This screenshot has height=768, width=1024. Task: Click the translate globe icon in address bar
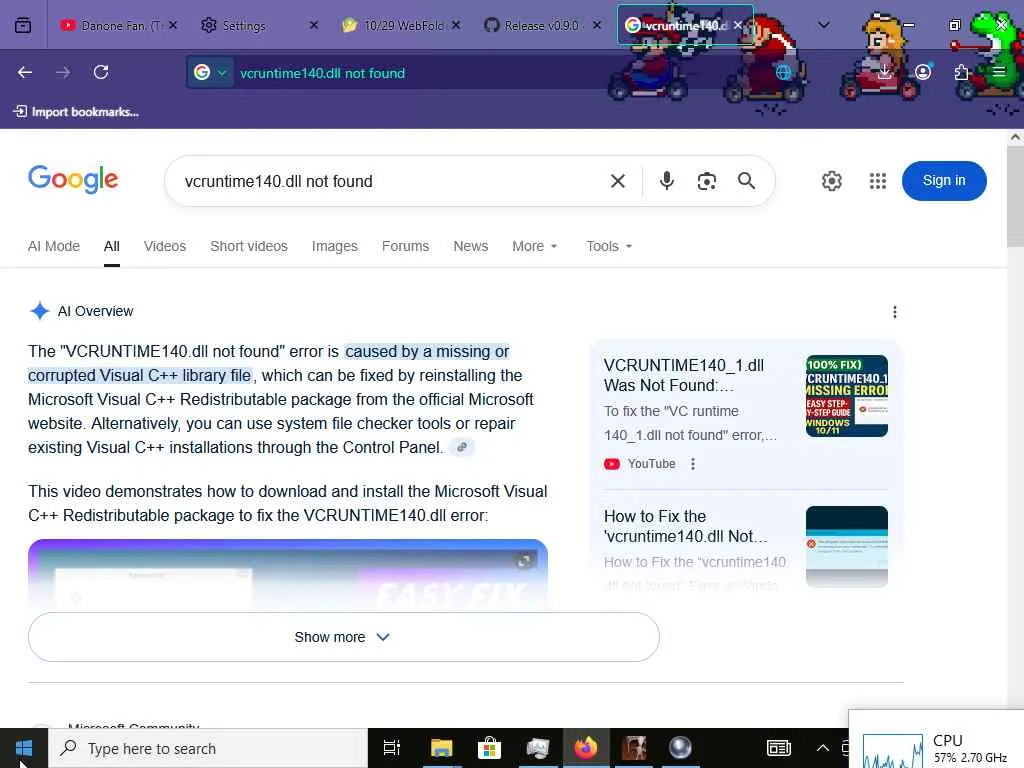(783, 72)
